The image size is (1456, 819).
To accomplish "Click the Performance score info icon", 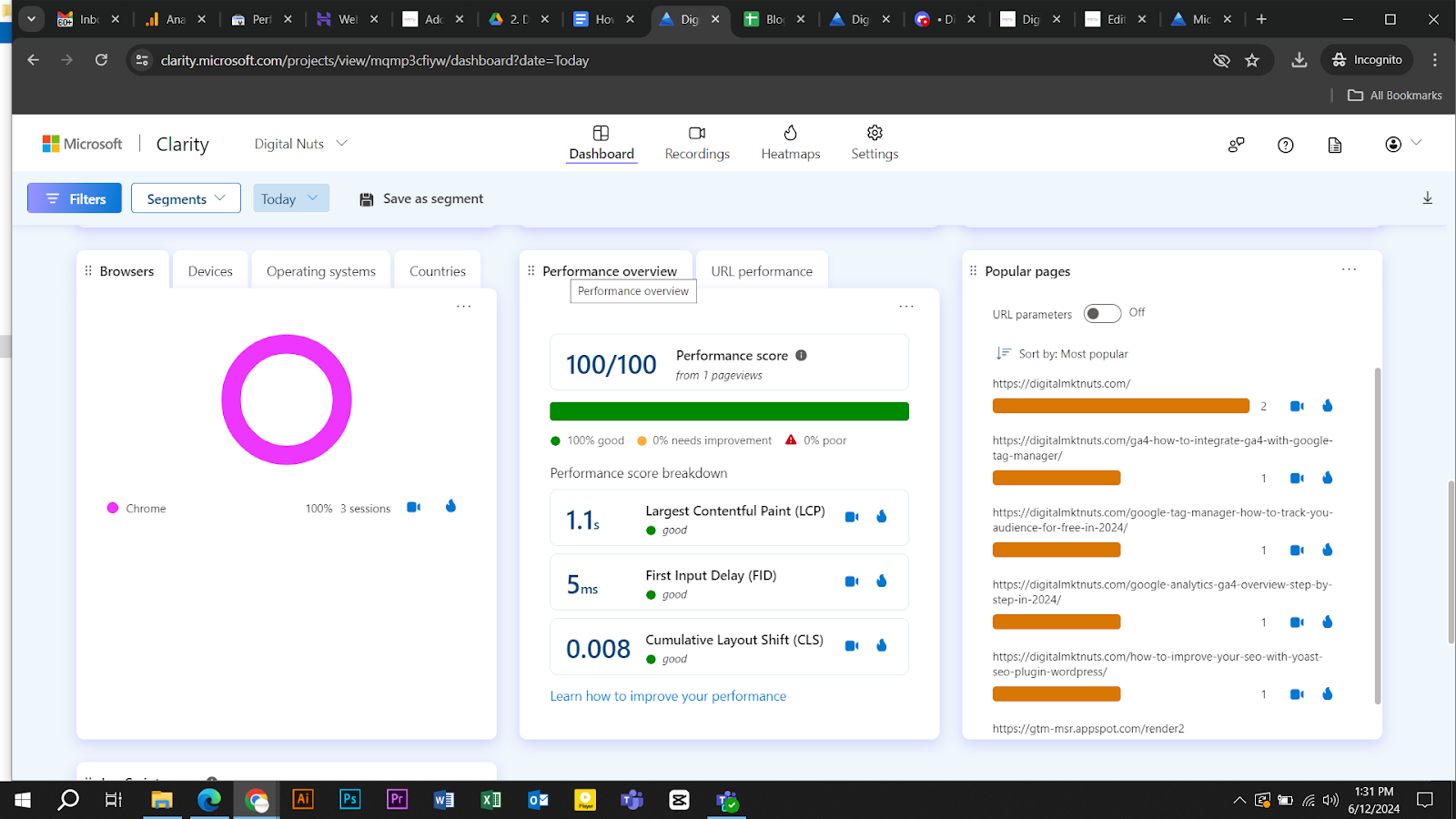I will tap(801, 356).
